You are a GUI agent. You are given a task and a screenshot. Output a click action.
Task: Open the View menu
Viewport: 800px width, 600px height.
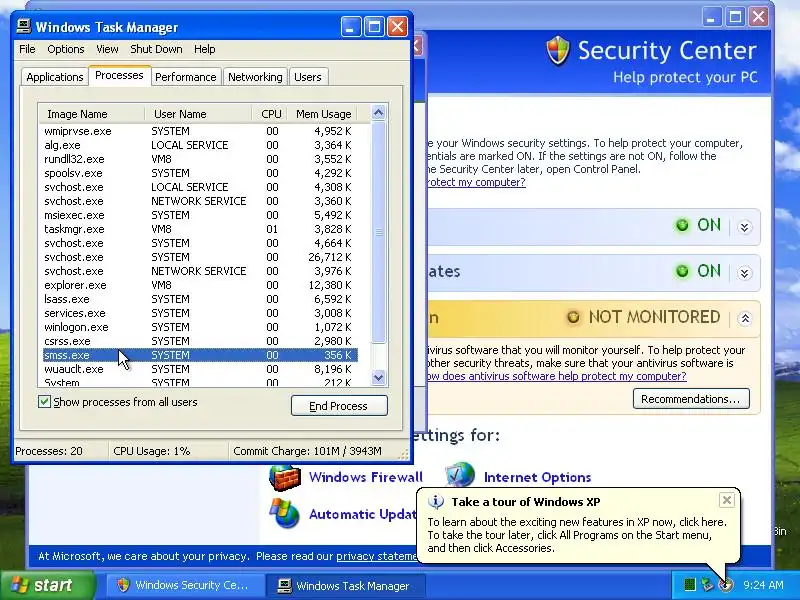107,49
